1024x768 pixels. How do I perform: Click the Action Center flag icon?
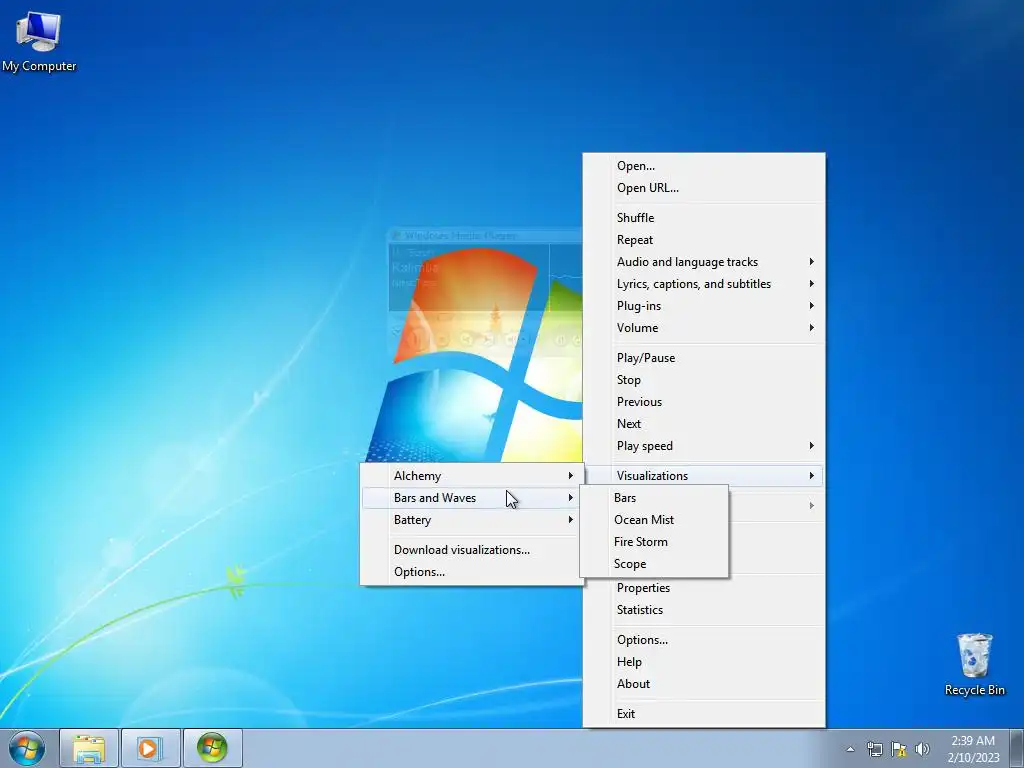[x=899, y=749]
